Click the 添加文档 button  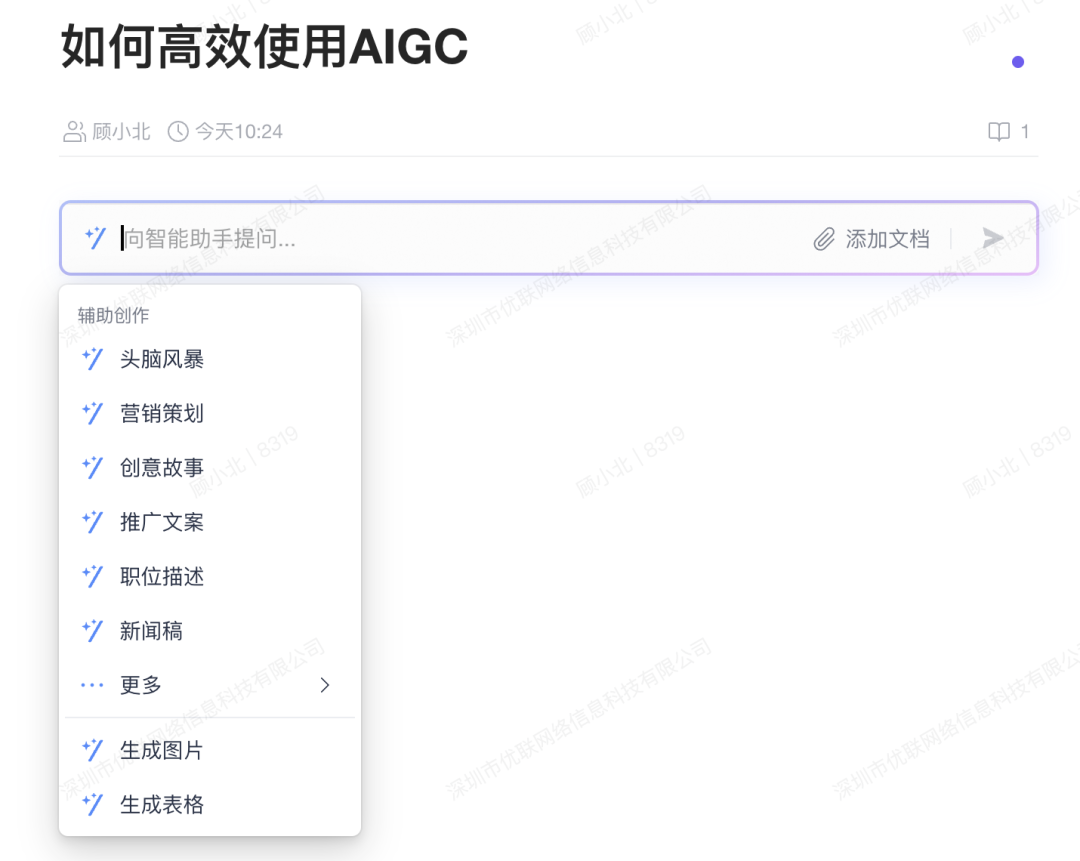[872, 239]
